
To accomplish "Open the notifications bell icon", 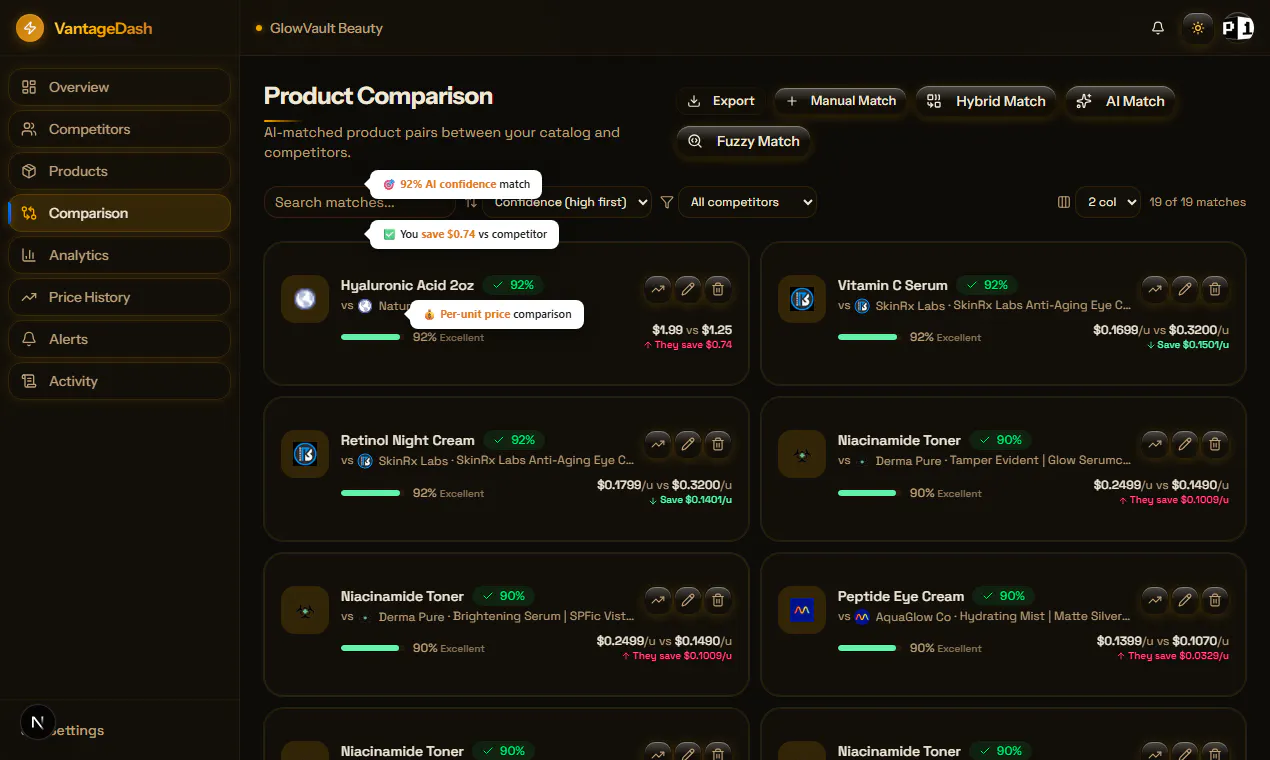I will tap(1158, 28).
